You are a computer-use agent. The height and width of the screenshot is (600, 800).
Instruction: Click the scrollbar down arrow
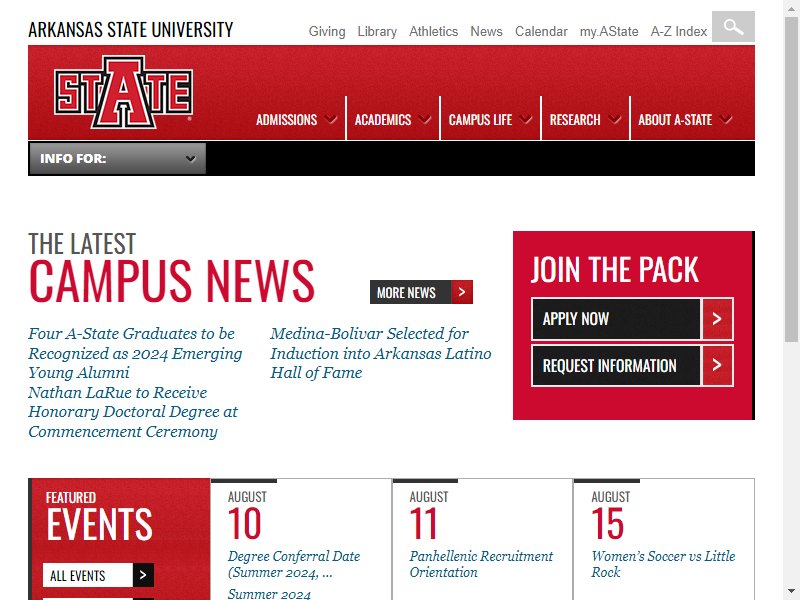[791, 592]
